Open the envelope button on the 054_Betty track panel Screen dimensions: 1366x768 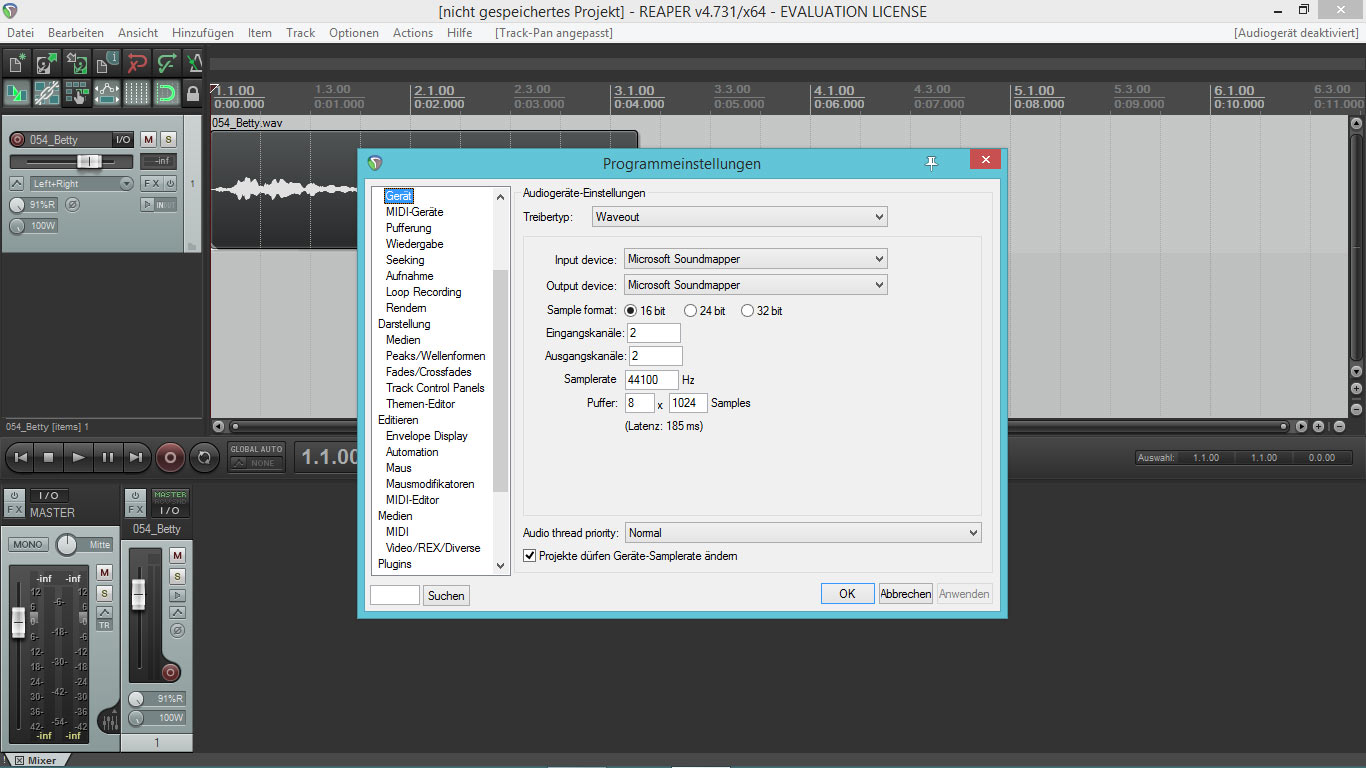point(17,183)
